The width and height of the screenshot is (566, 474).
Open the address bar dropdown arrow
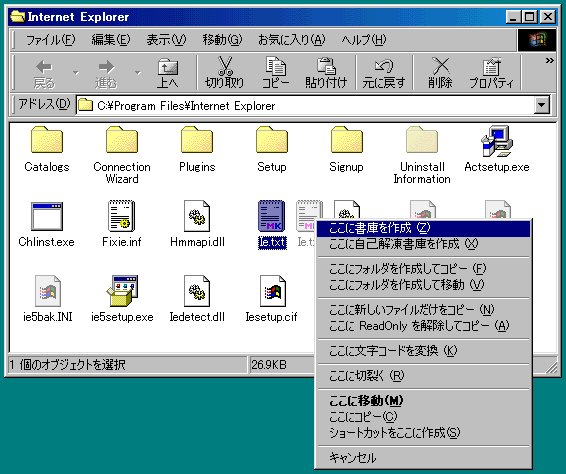coord(542,105)
